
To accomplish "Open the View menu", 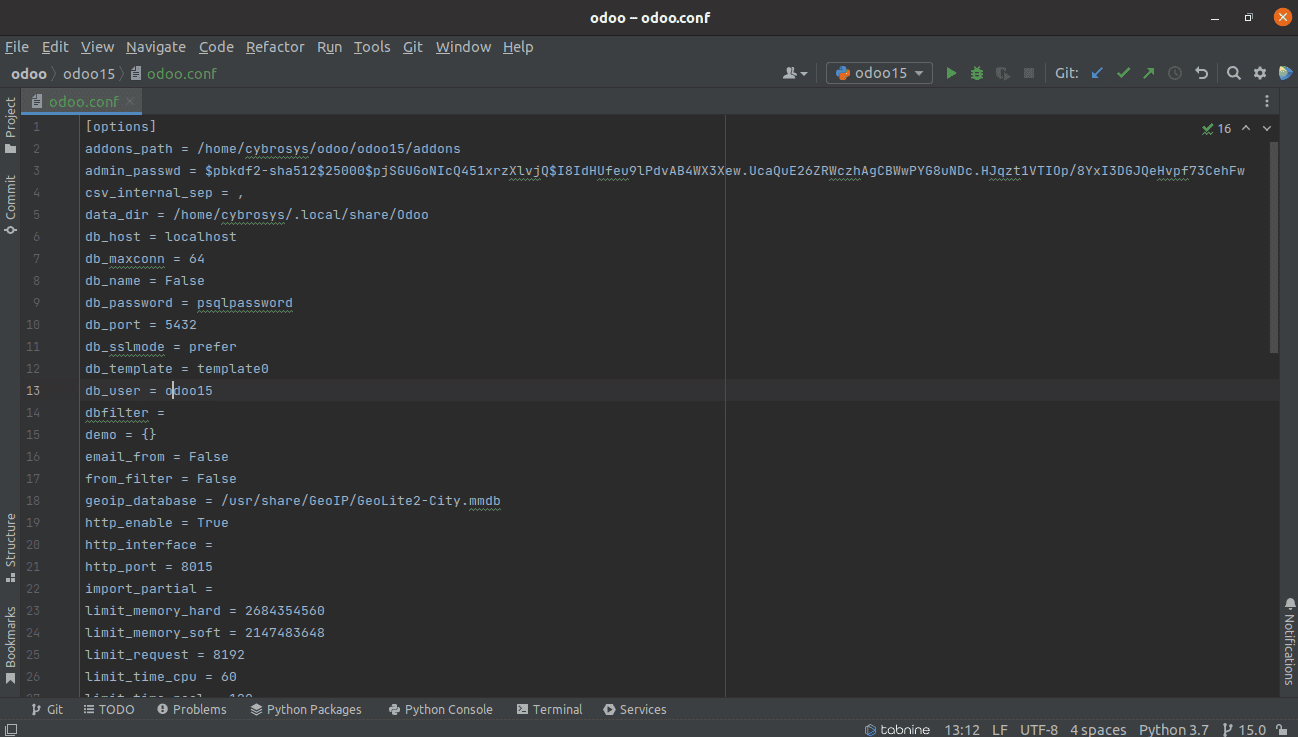I will point(97,47).
